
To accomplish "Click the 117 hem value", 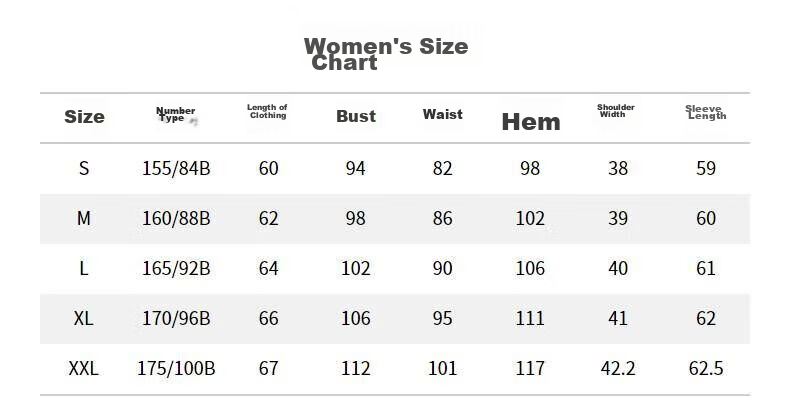I will click(530, 368).
